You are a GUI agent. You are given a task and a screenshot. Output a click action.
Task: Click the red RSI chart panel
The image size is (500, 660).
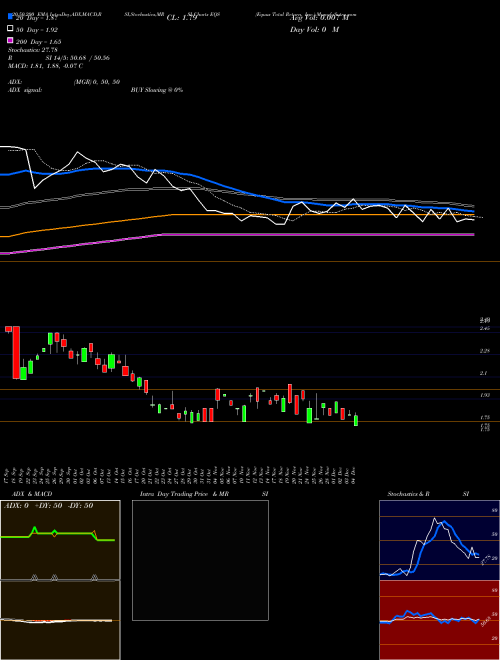coord(440,620)
